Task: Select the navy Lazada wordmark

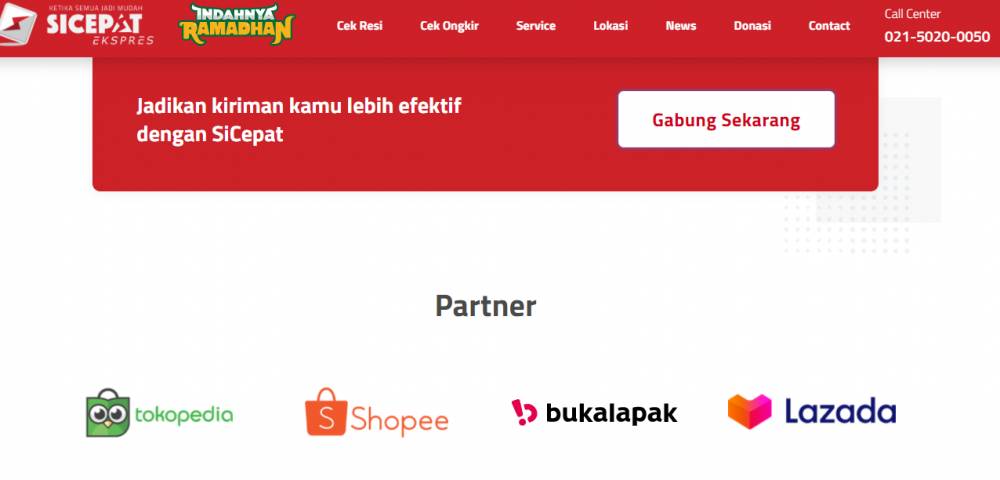Action: click(x=840, y=411)
